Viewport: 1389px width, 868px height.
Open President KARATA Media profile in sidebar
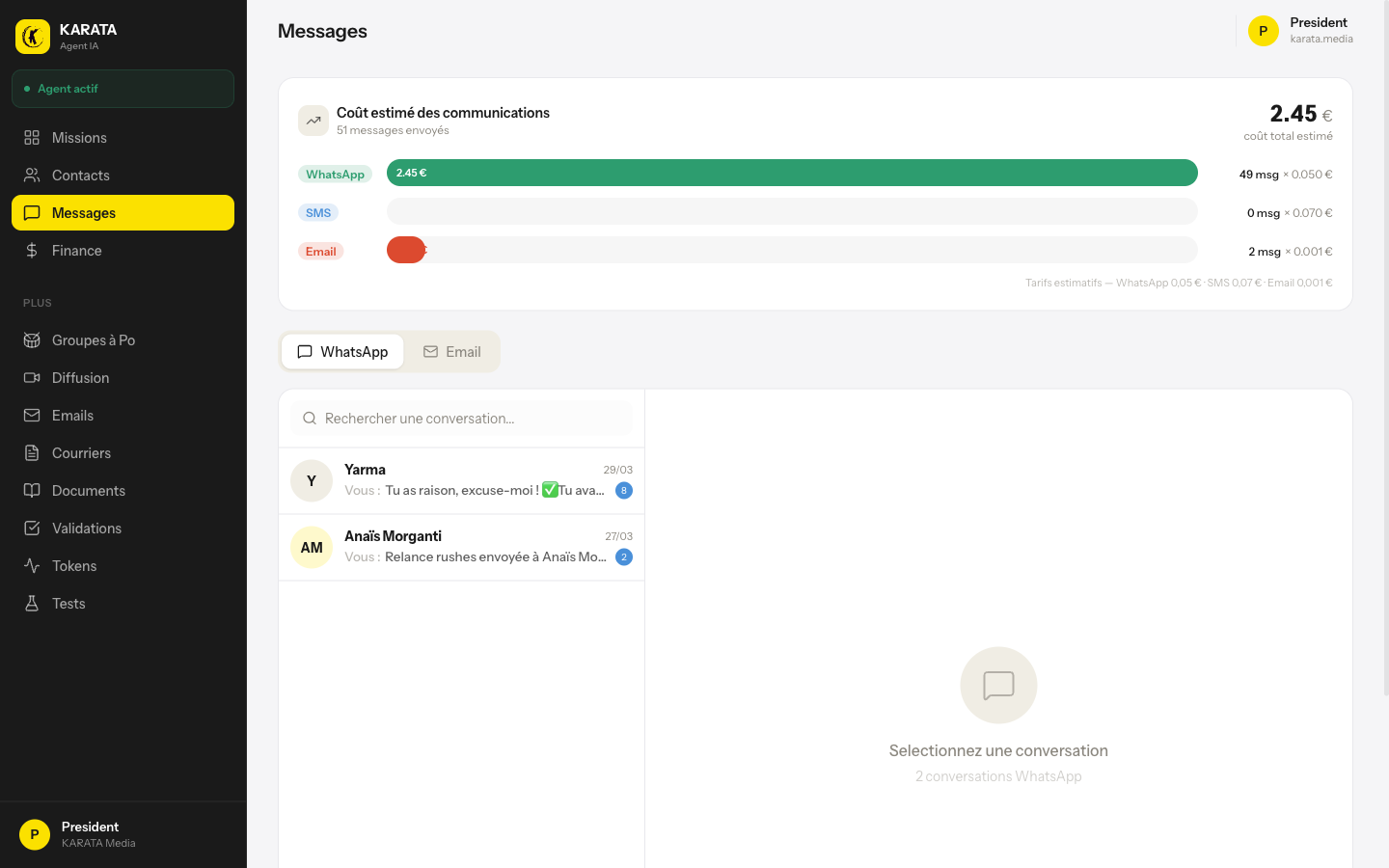click(x=123, y=834)
